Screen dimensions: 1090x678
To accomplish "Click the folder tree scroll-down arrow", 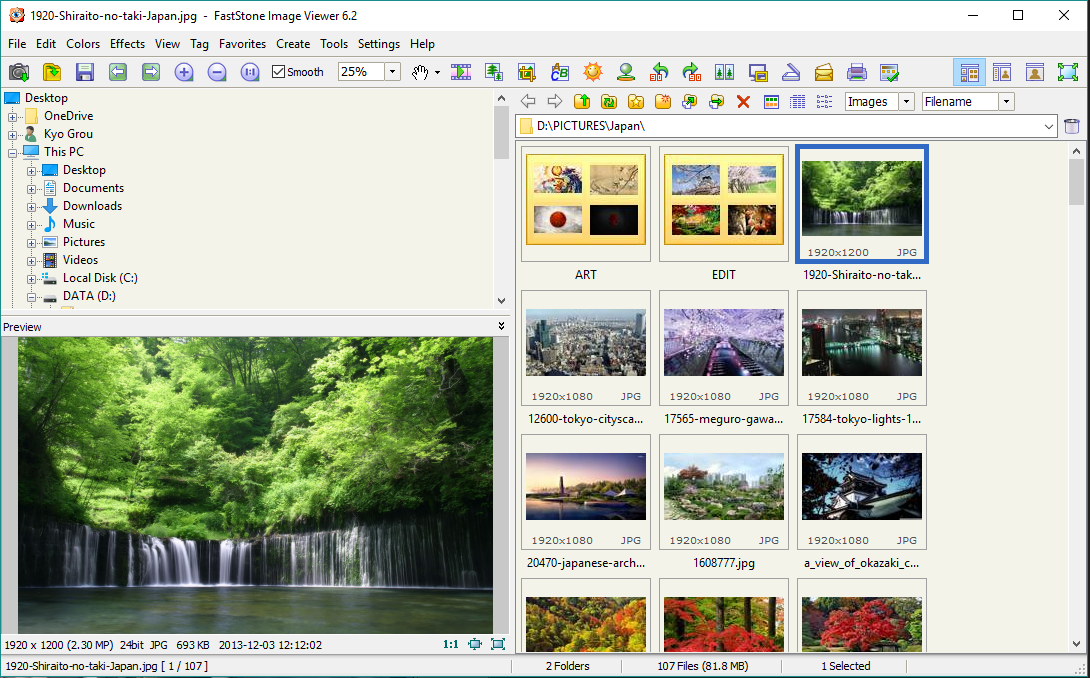I will click(501, 300).
